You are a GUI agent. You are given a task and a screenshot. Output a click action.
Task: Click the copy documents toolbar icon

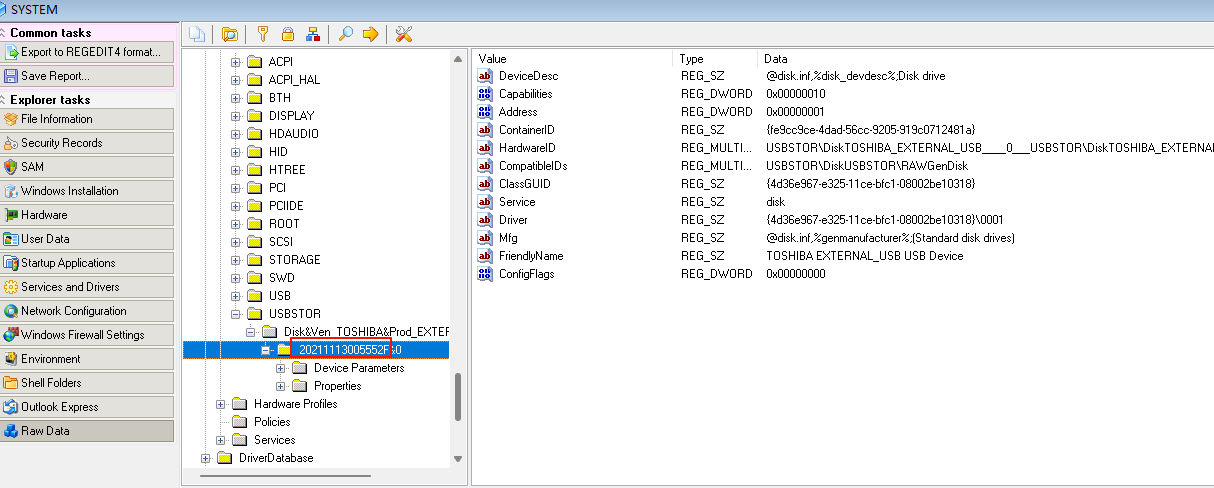pos(197,34)
